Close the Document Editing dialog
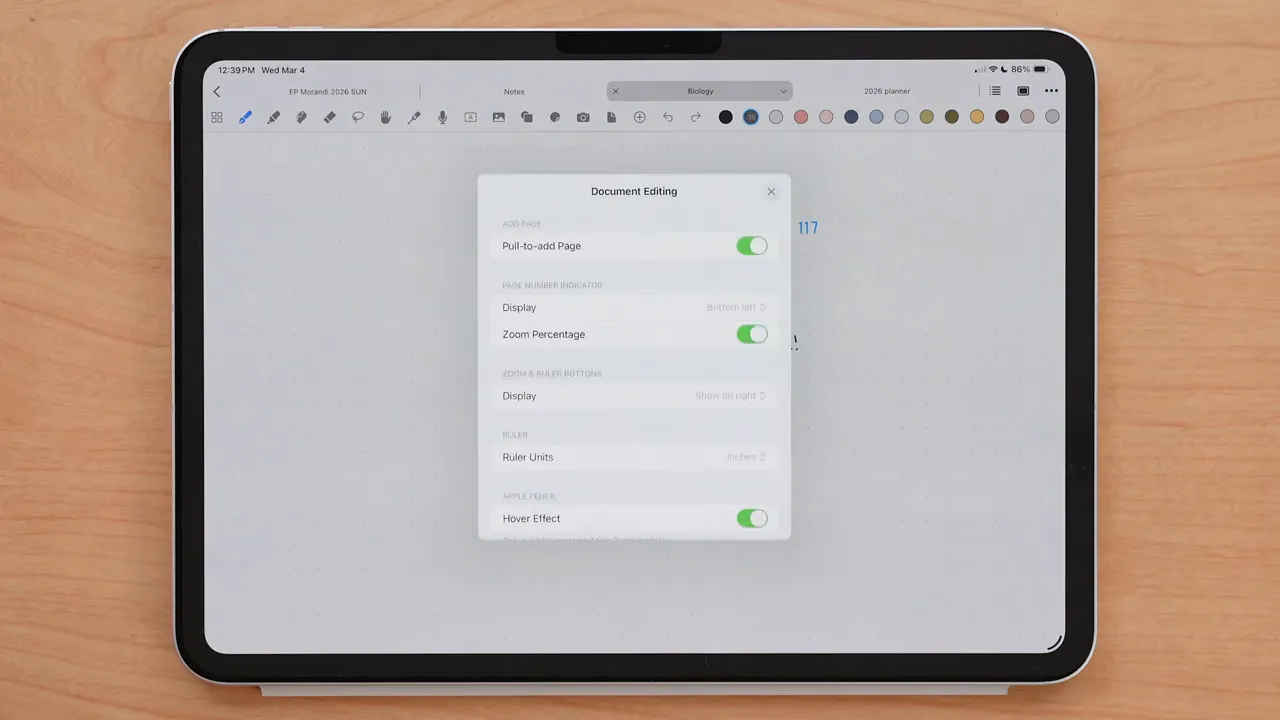The width and height of the screenshot is (1280, 720). [x=771, y=191]
